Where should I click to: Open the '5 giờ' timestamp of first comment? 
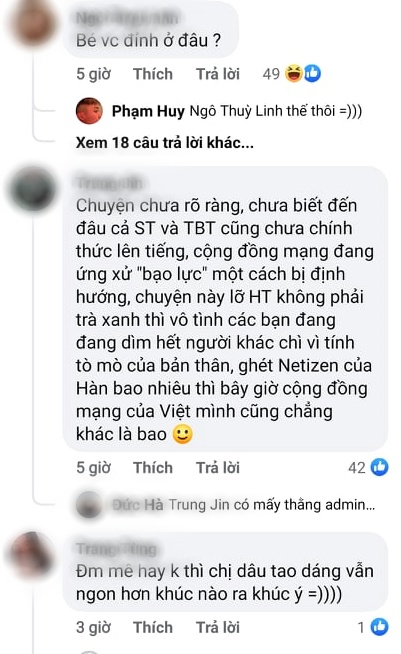pos(93,74)
